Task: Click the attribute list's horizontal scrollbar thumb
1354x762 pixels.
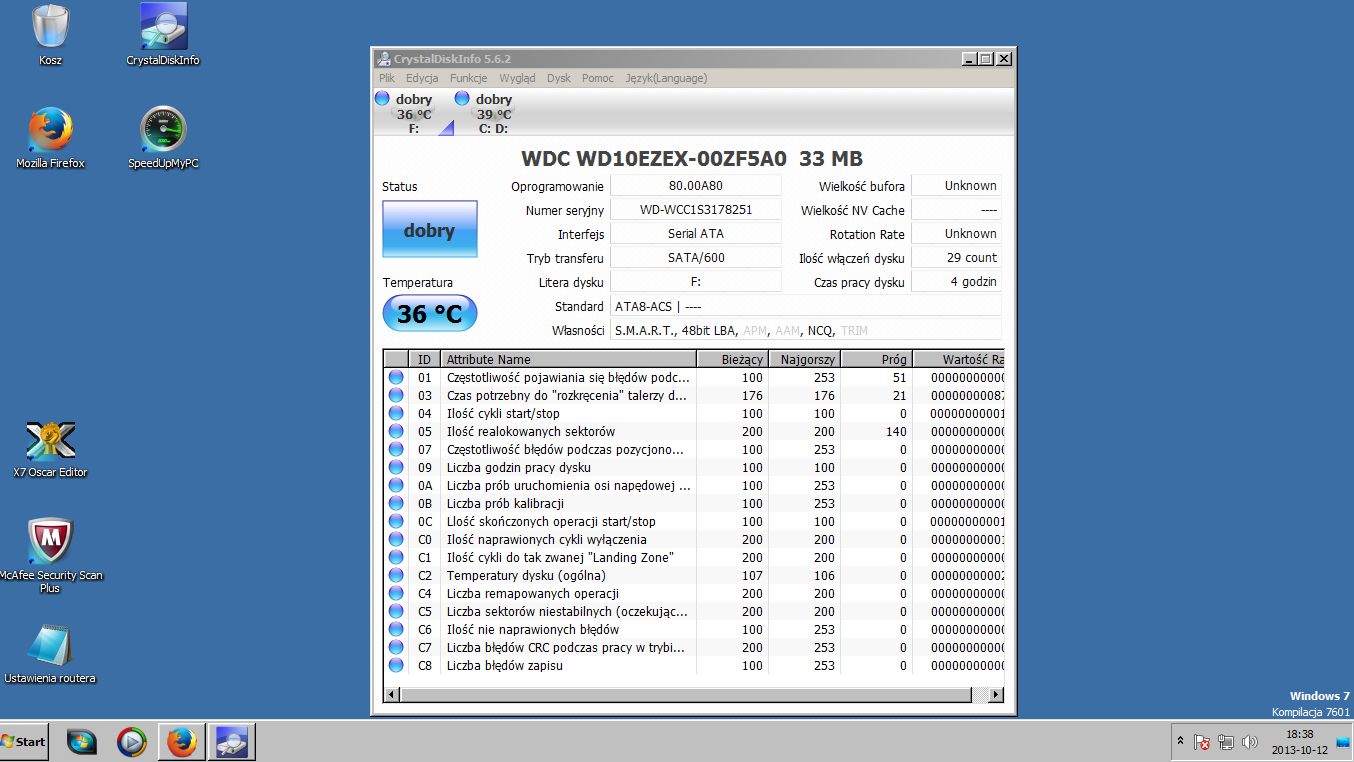Action: pyautogui.click(x=687, y=694)
